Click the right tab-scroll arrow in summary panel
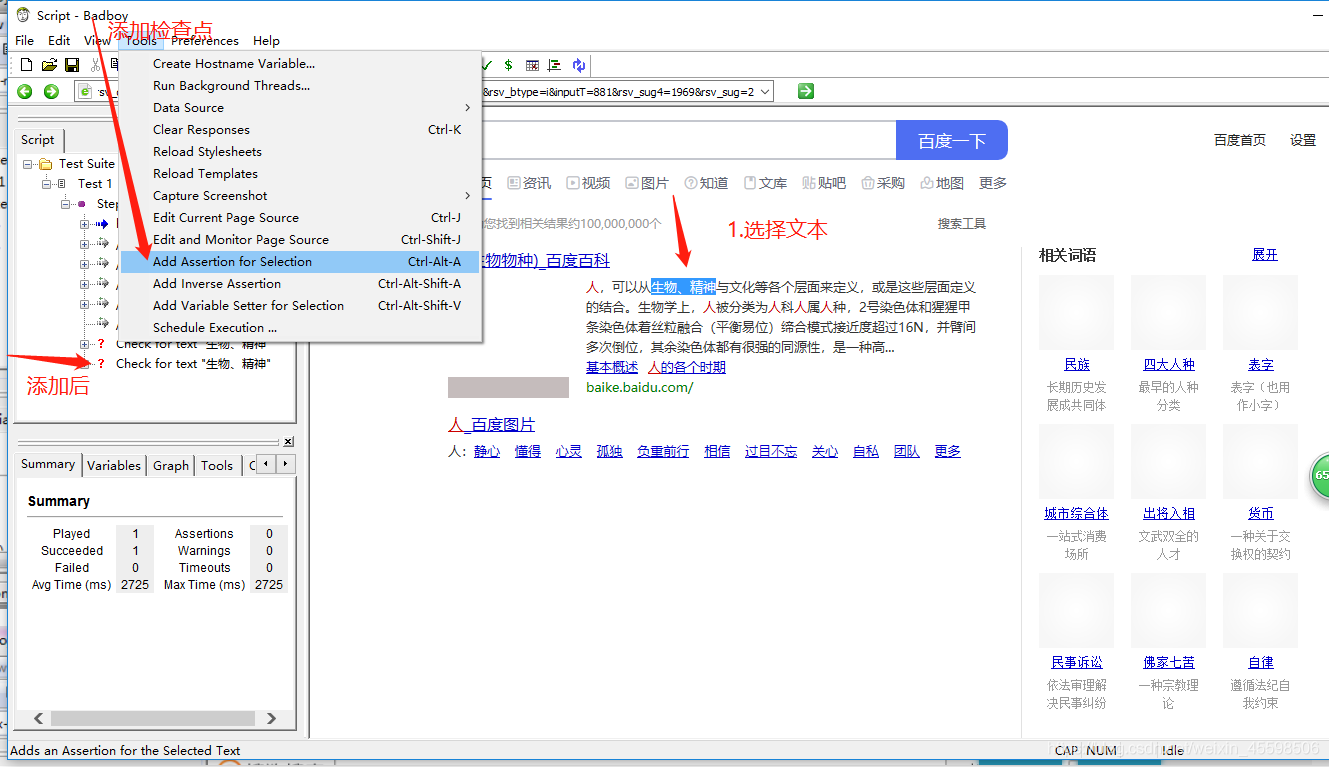This screenshot has width=1329, height=767. coord(287,464)
